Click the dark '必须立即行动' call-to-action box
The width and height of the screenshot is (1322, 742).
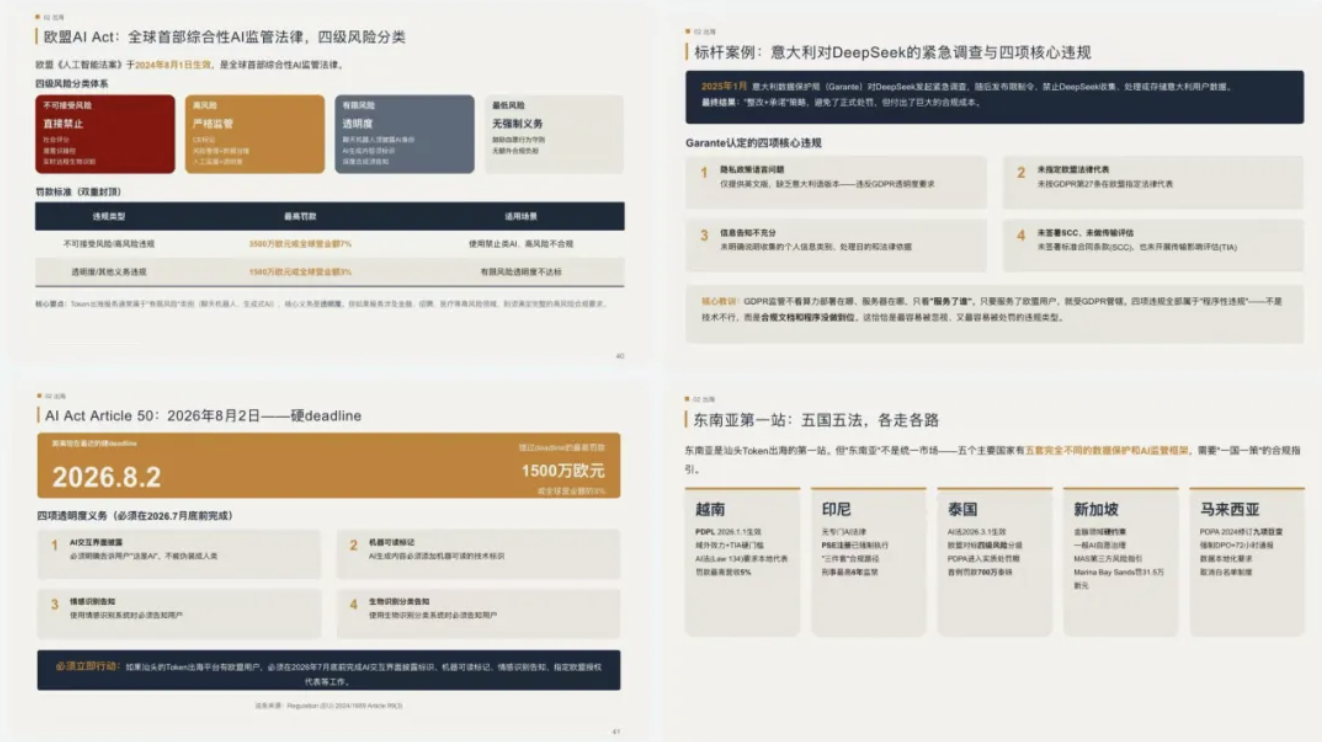[x=328, y=669]
